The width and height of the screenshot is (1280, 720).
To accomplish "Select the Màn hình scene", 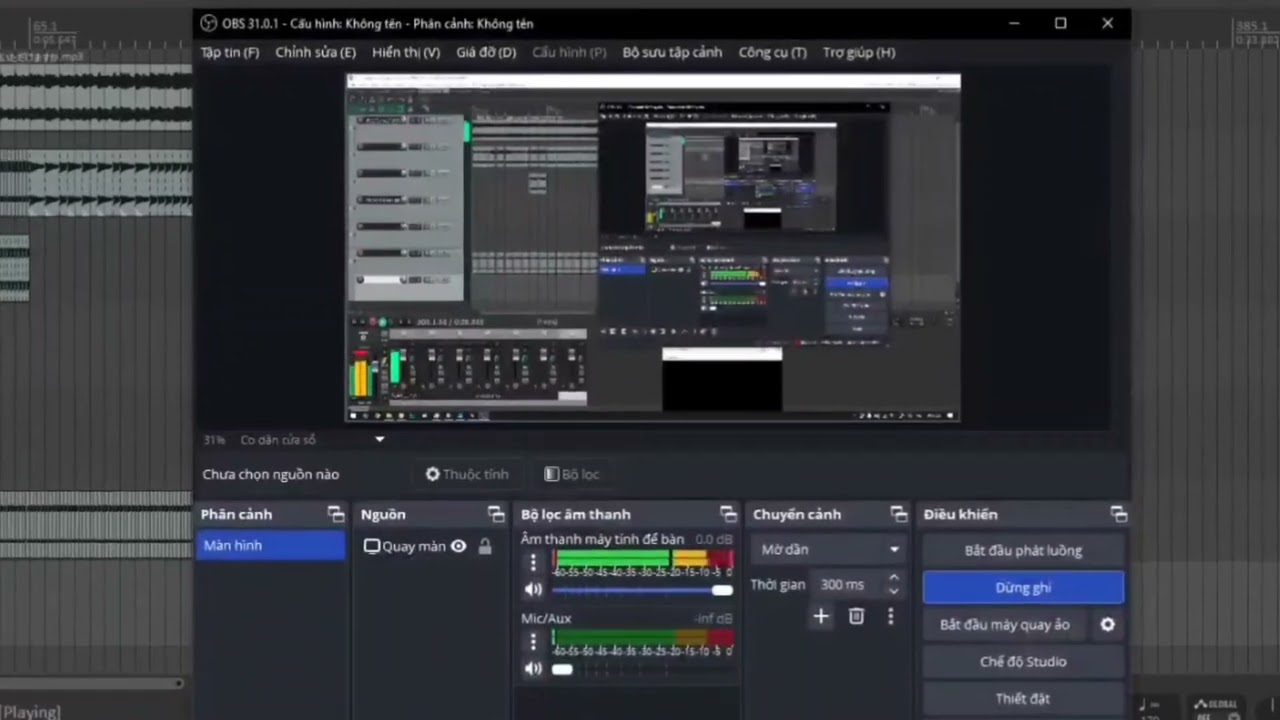I will point(271,545).
